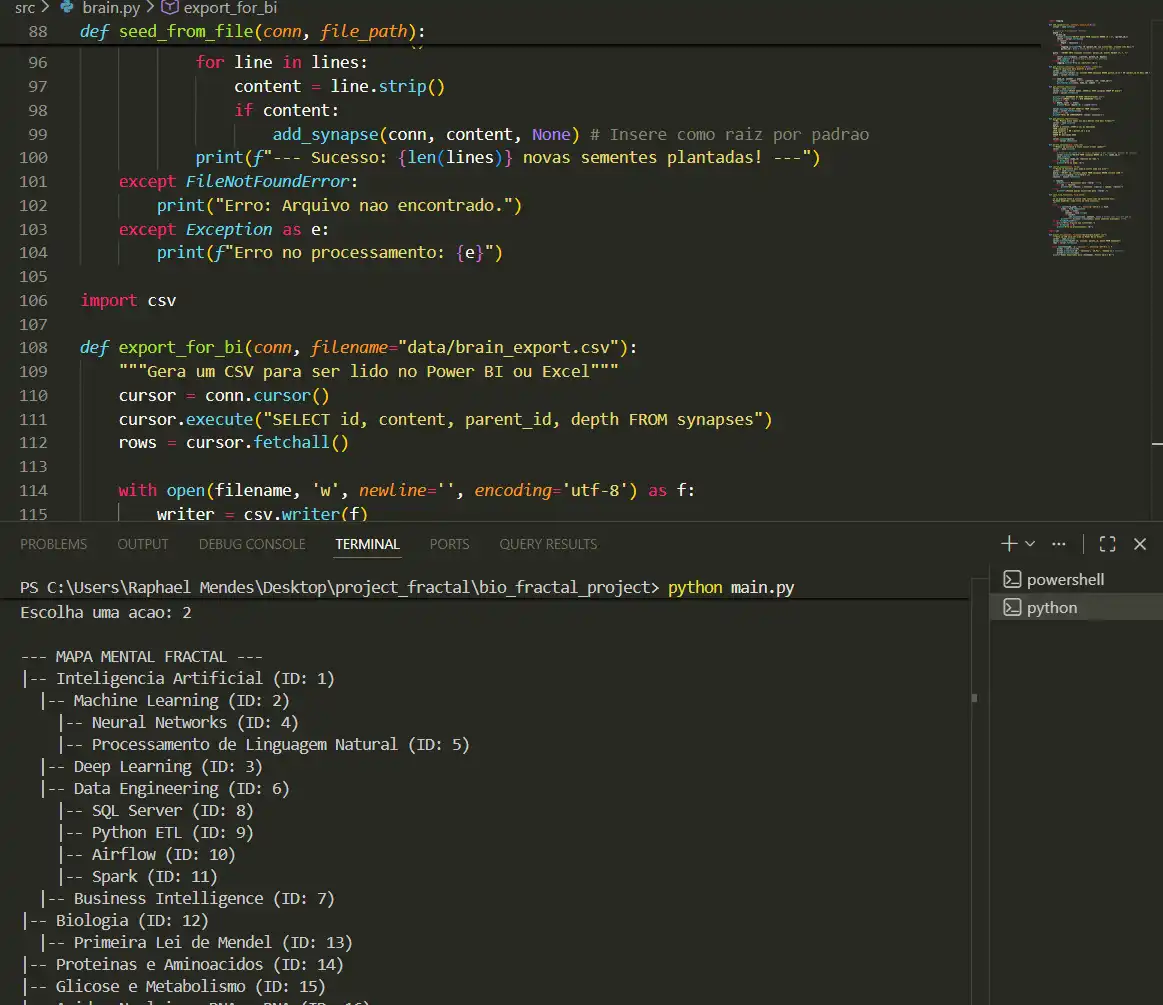The width and height of the screenshot is (1163, 1005).
Task: Maximize the panel size
Action: pyautogui.click(x=1107, y=544)
